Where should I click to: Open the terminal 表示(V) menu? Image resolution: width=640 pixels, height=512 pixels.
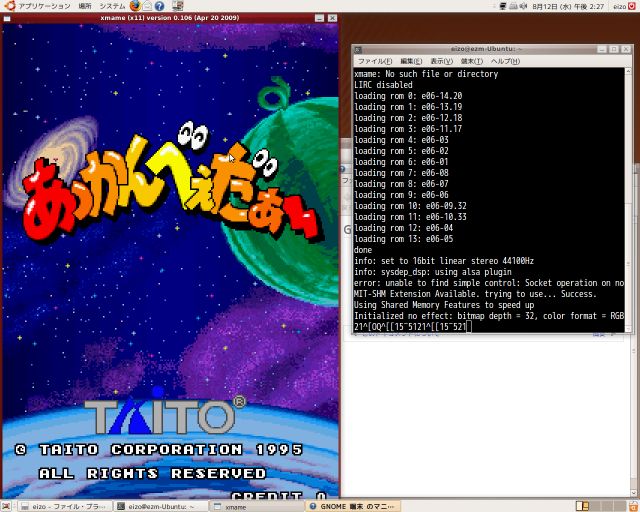441,61
